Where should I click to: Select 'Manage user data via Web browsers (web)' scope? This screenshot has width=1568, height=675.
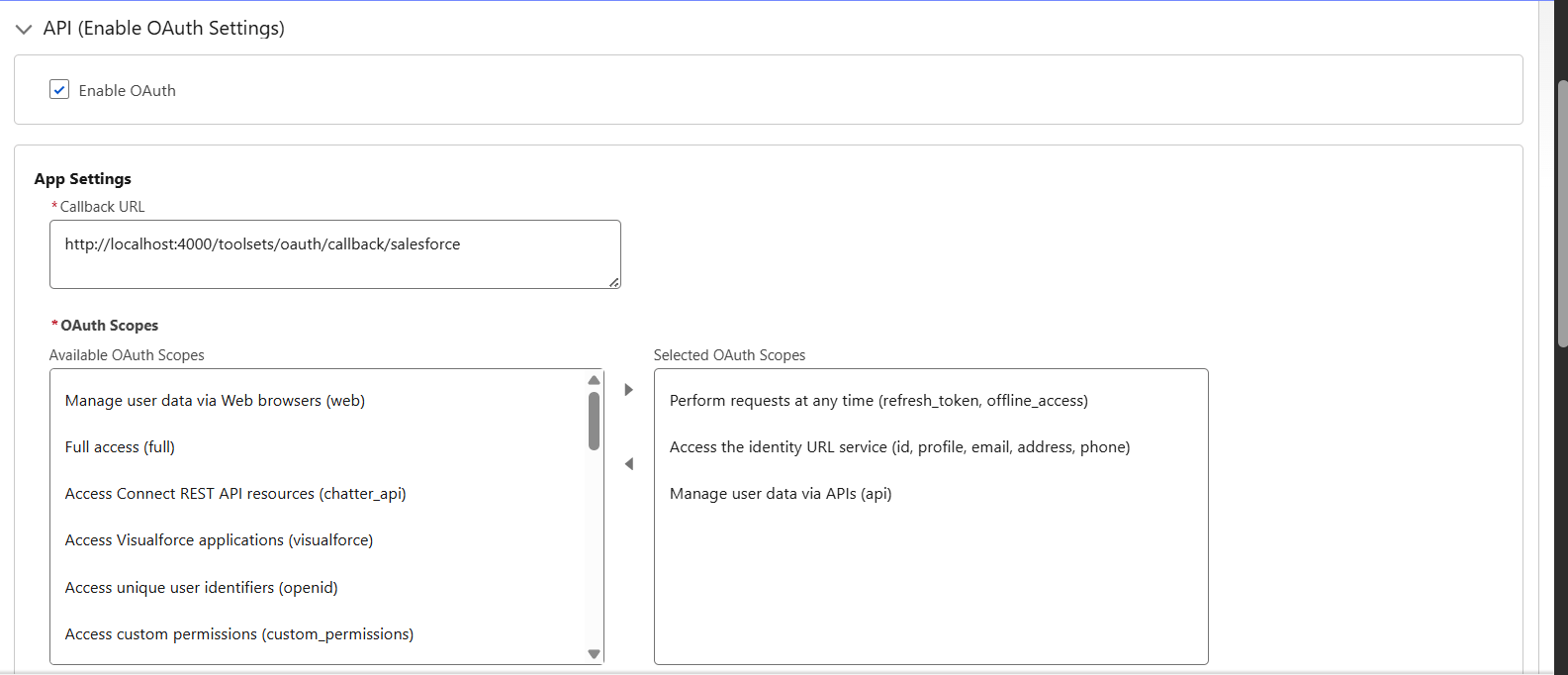tap(215, 401)
